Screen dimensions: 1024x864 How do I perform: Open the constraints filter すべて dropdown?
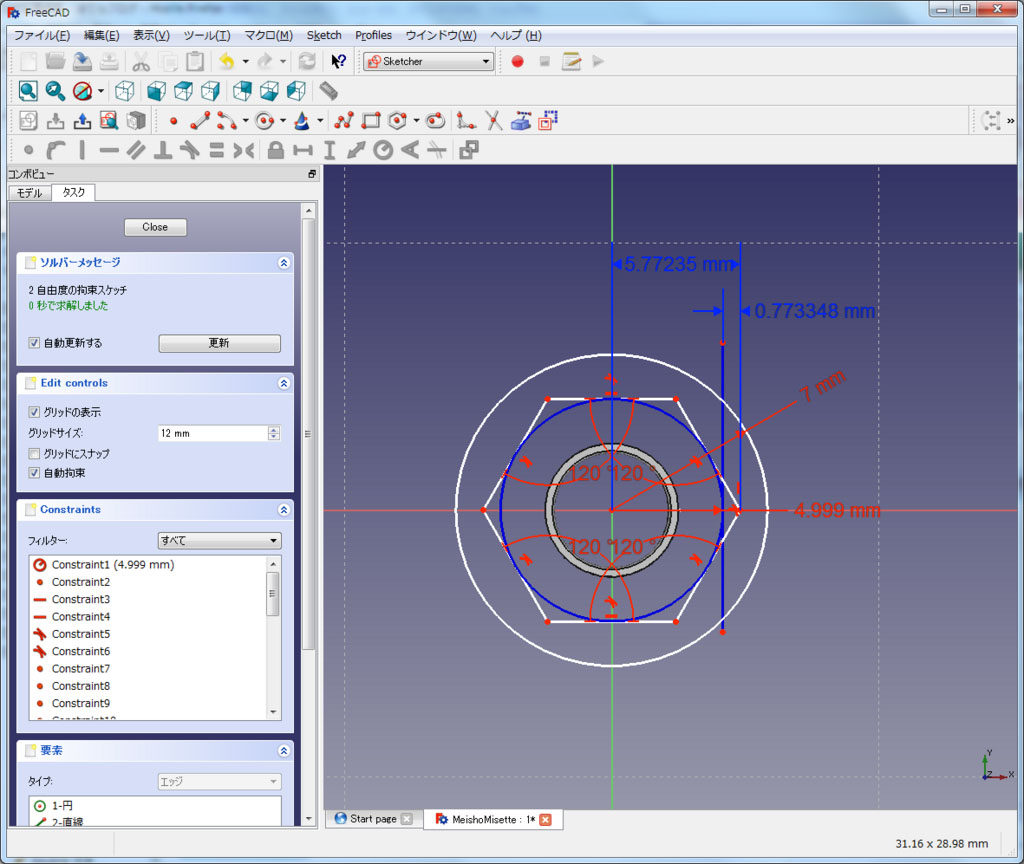pyautogui.click(x=219, y=541)
